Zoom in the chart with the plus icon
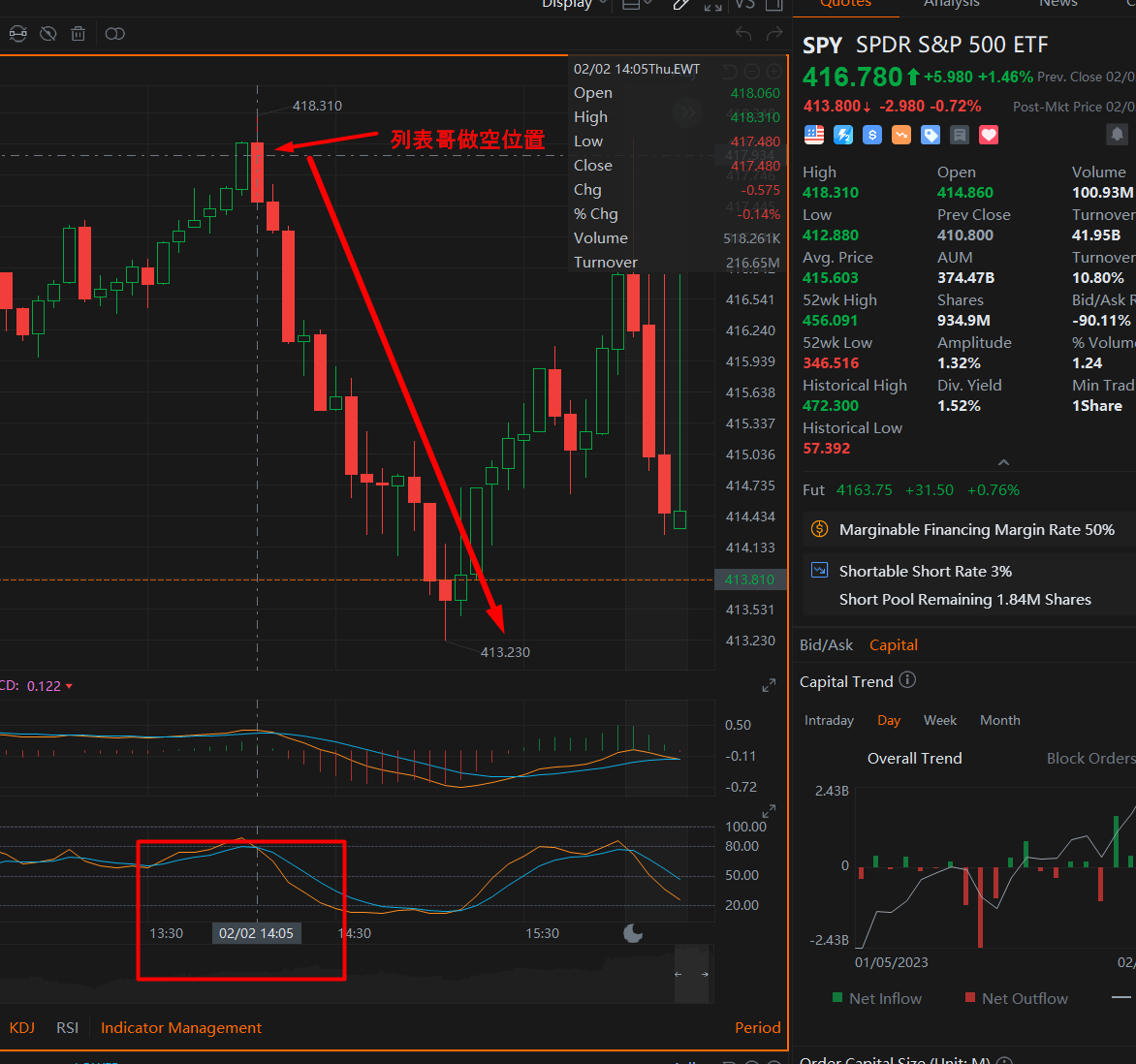 point(773,71)
